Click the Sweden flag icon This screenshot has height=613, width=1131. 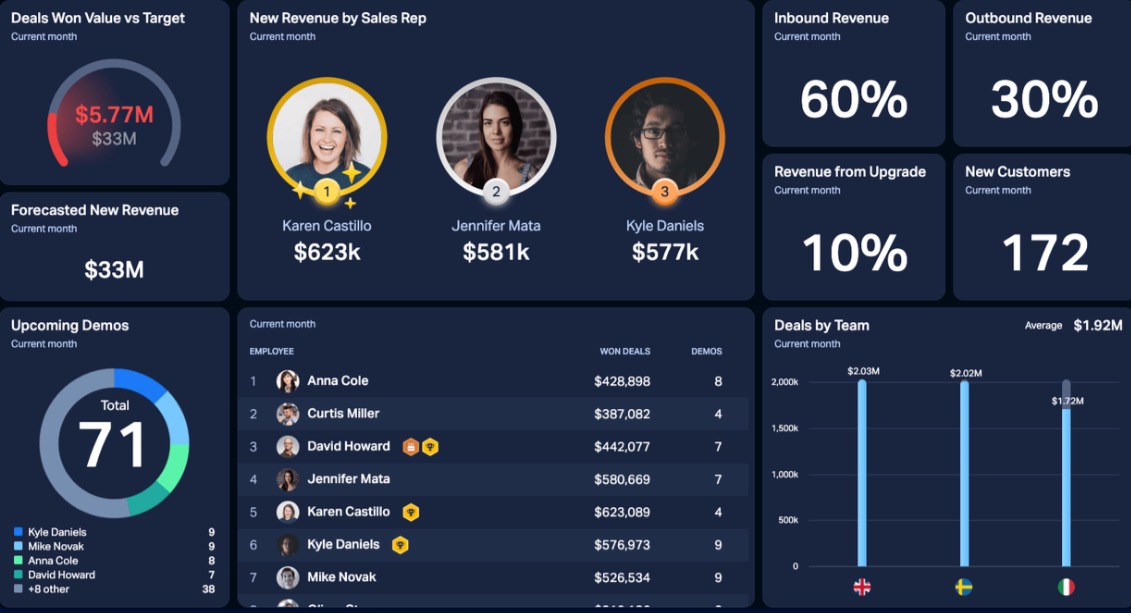point(964,587)
